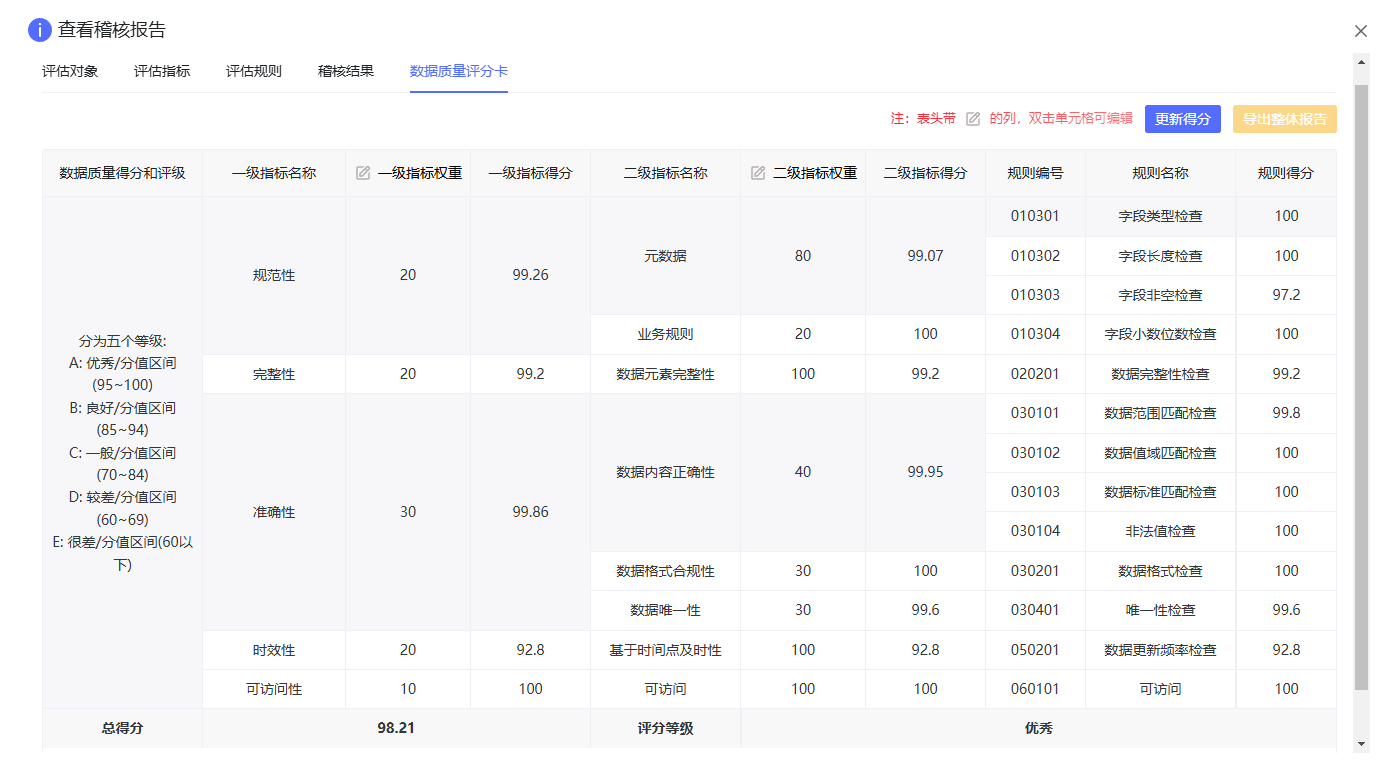Screen dimensions: 1395x770
Task: Click edit icon in 一级指标权重 header
Action: [x=363, y=173]
